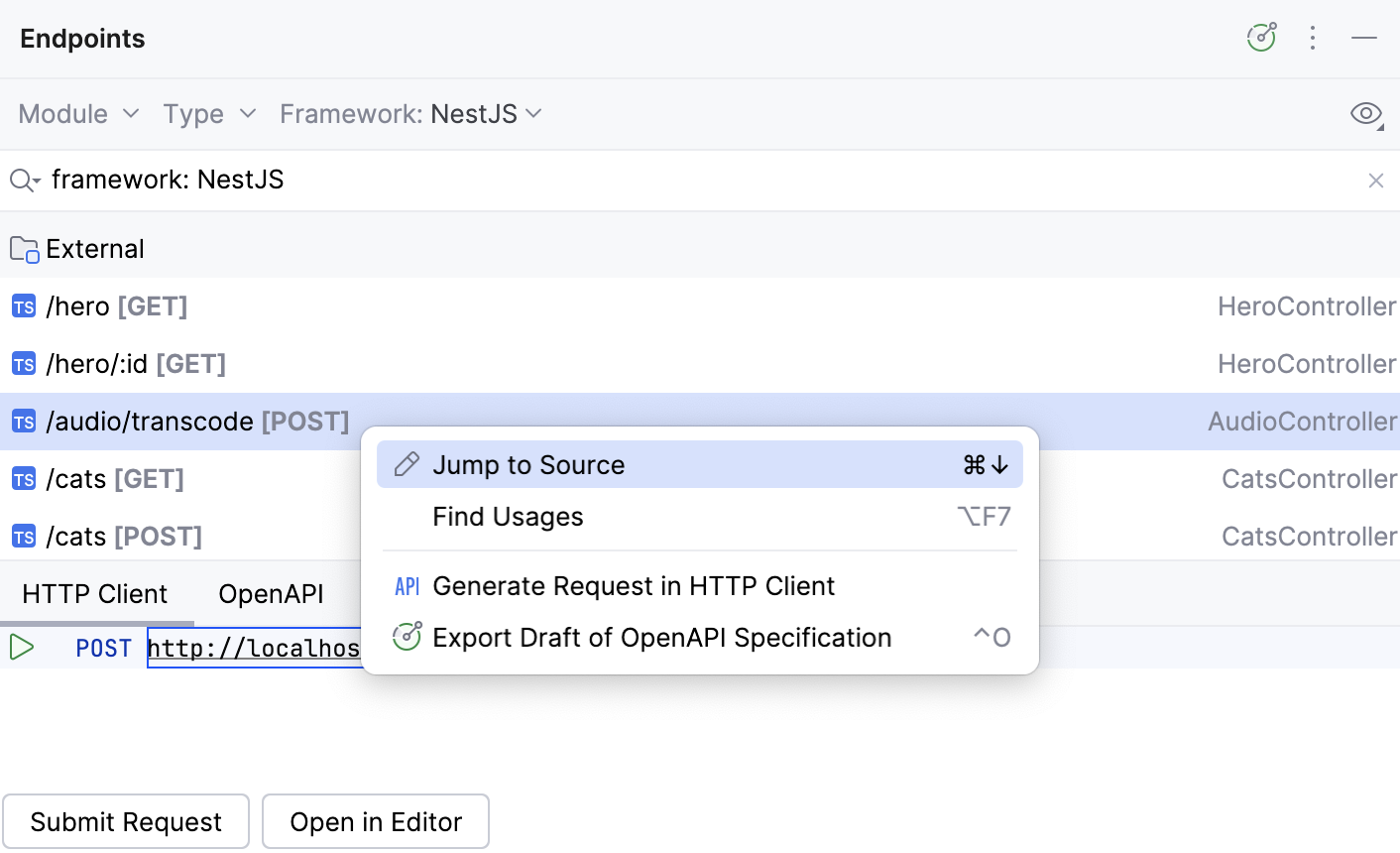The image size is (1400, 853).
Task: Click the OpenAPI icon beside Export Draft
Action: point(407,637)
